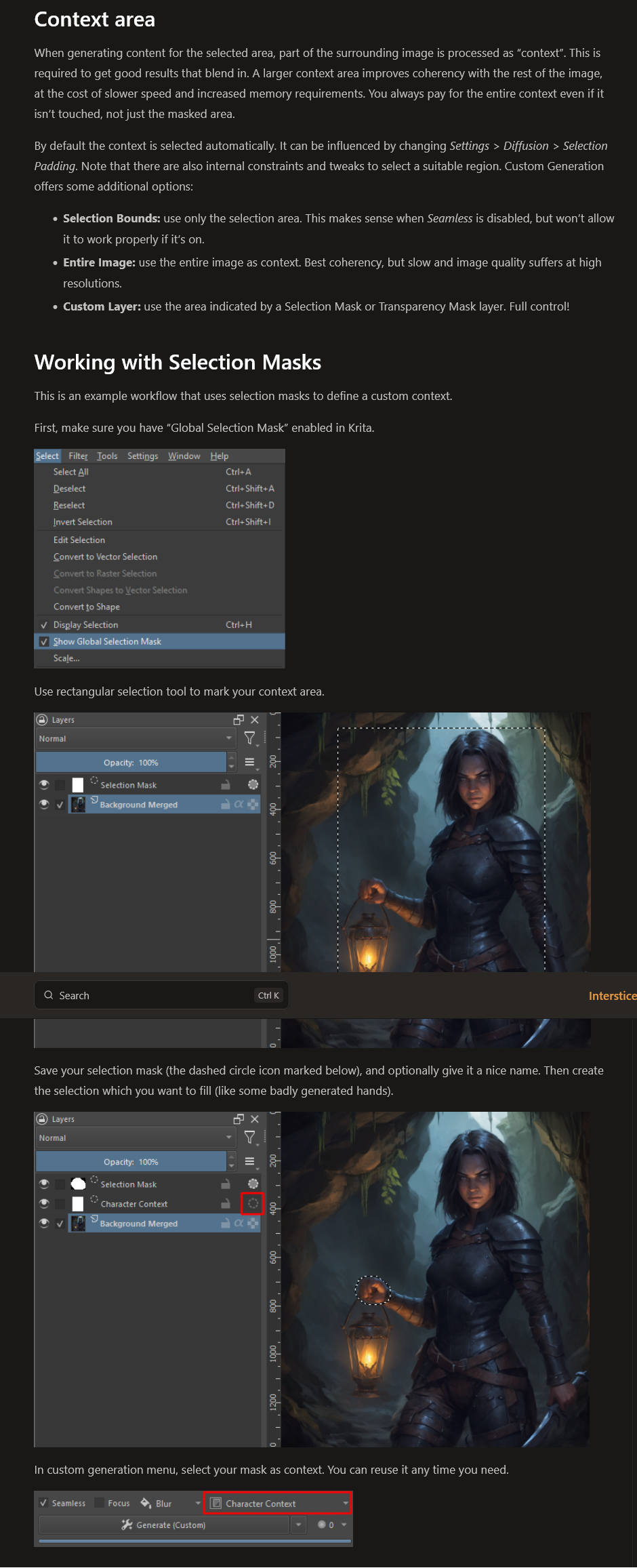Click the Selection Mask lock icon in the upper Layers panel
Viewport: 637px width, 1568px height.
pos(226,785)
